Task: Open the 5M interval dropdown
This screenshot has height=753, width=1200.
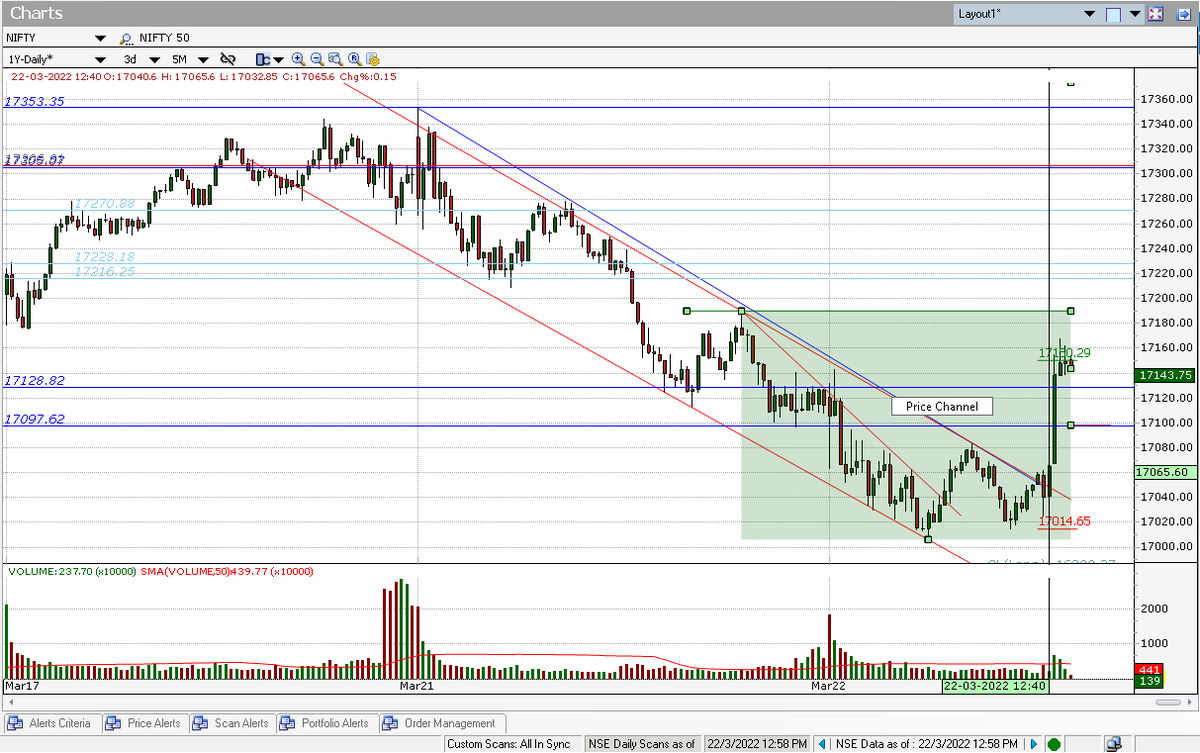Action: tap(205, 59)
